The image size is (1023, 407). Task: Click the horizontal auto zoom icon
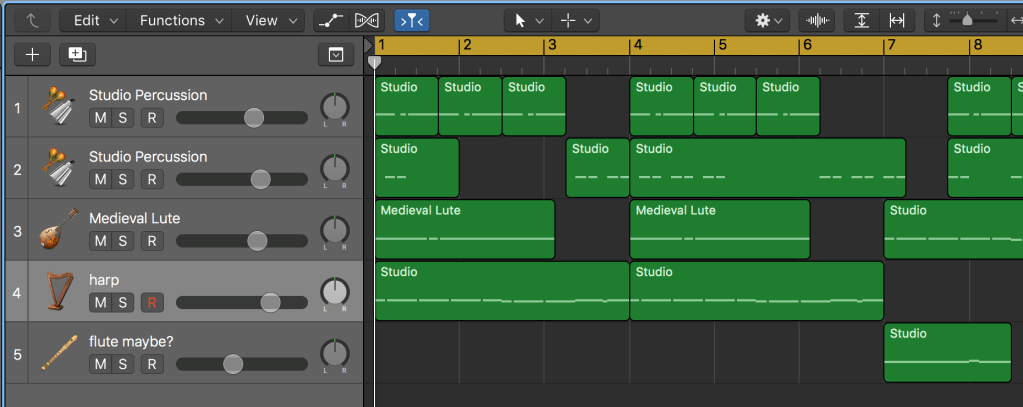(896, 20)
